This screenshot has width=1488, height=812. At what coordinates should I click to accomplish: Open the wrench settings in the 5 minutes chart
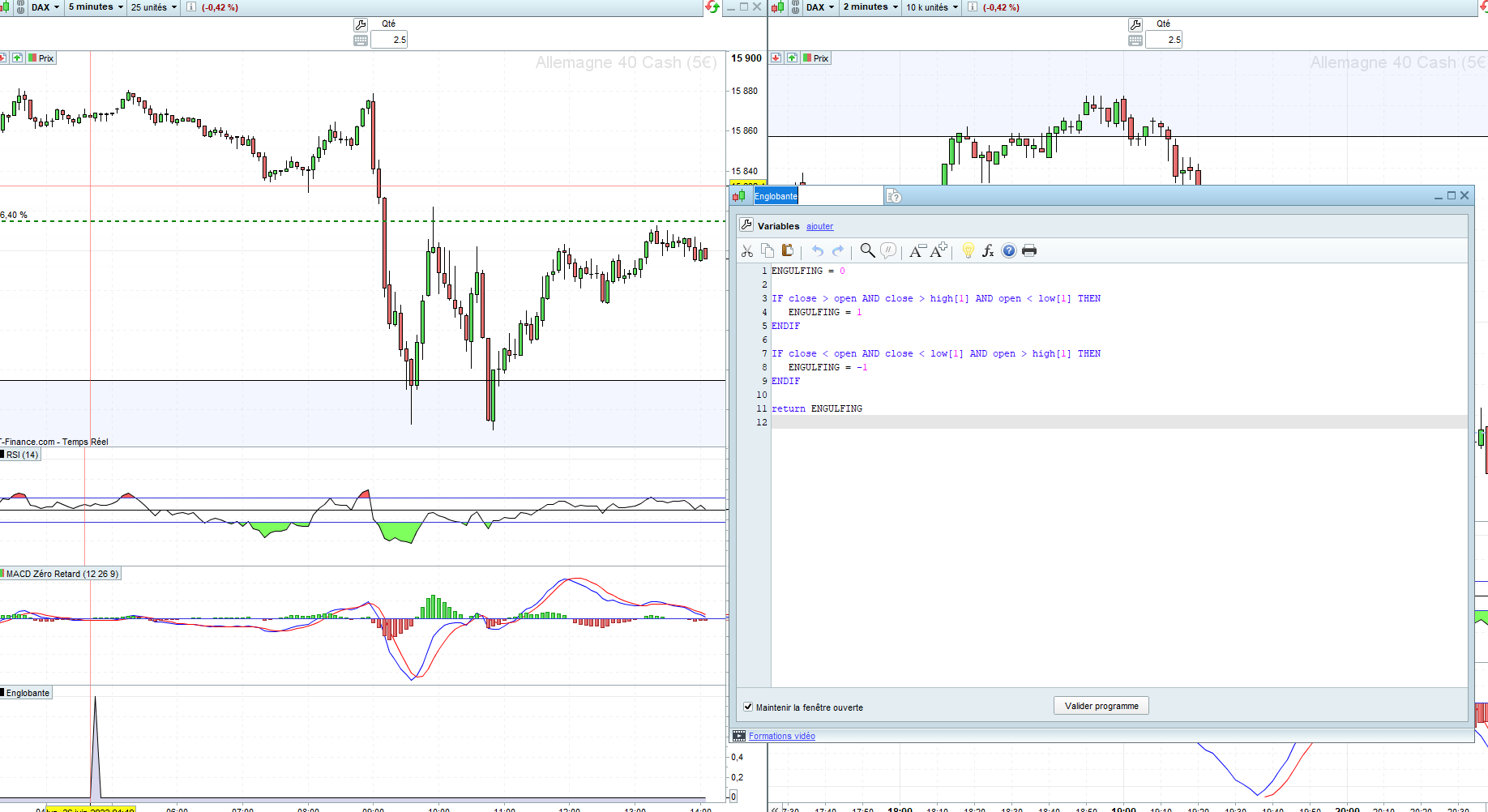click(361, 25)
